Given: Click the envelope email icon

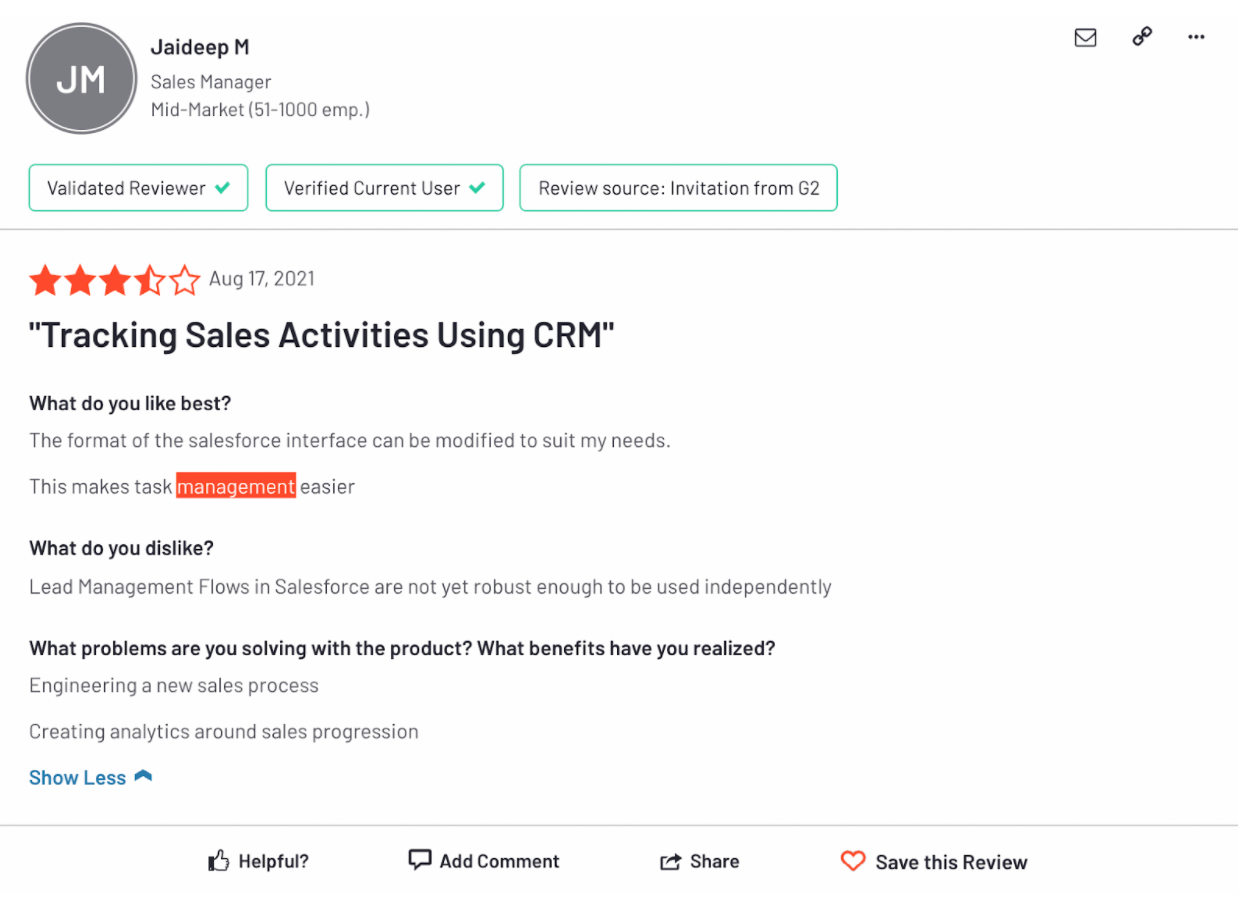Looking at the screenshot, I should click(x=1085, y=37).
